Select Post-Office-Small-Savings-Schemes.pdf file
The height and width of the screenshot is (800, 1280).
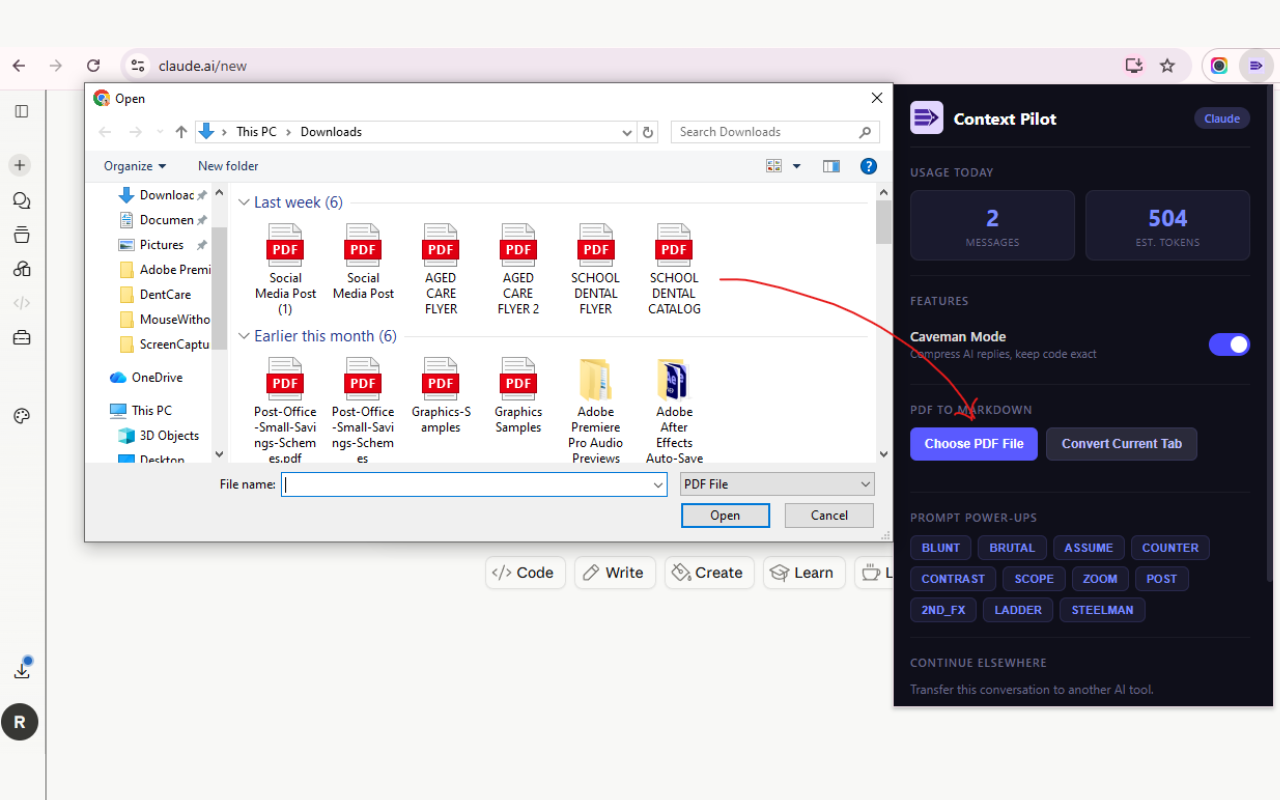point(286,411)
